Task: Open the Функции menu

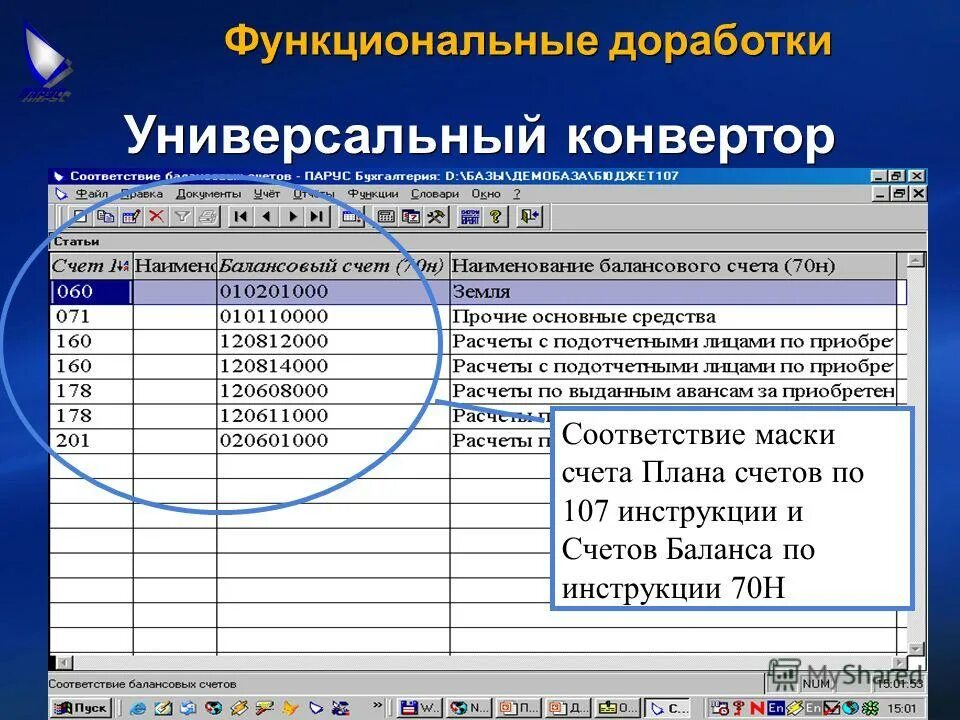Action: (x=373, y=194)
